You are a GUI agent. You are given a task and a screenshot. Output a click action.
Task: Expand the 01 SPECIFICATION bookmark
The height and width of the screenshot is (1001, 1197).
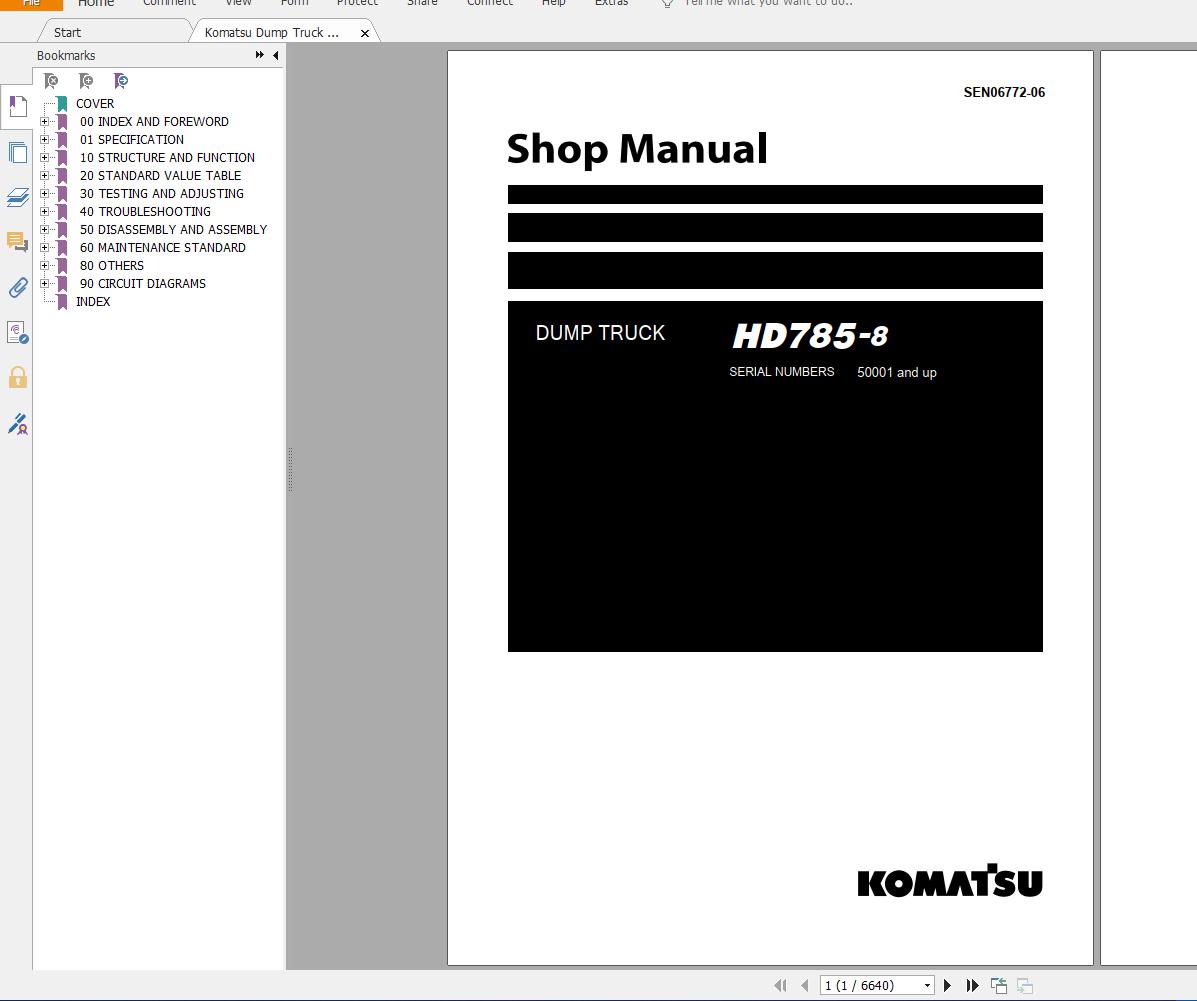44,140
